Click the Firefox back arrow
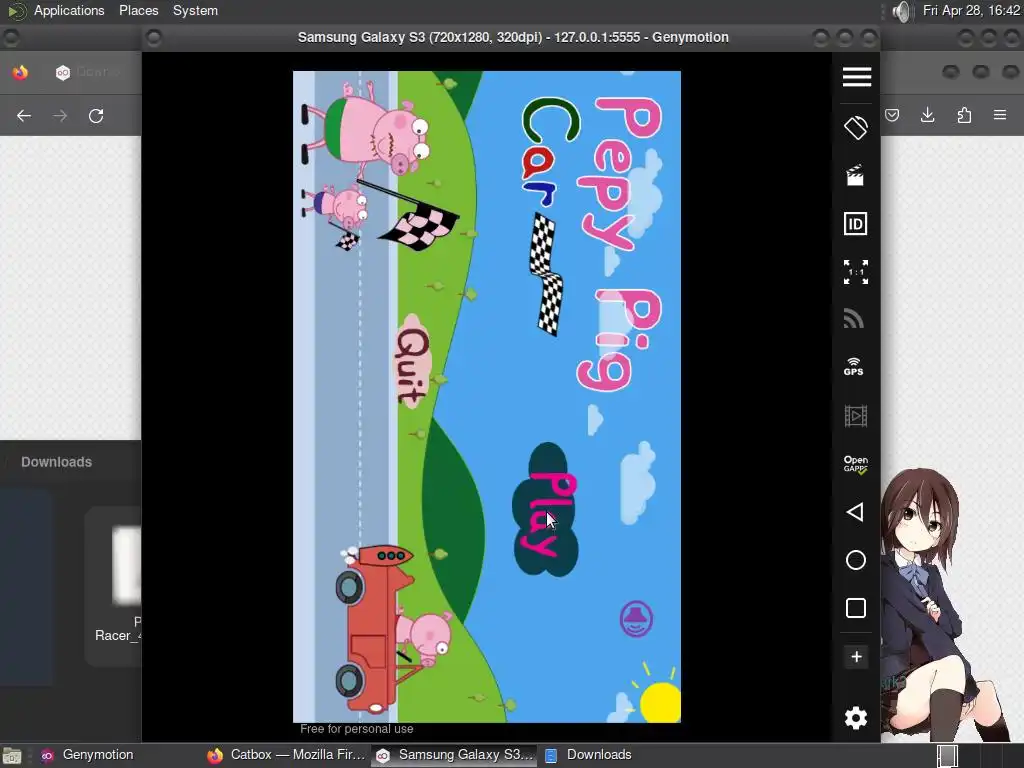Viewport: 1024px width, 768px height. pyautogui.click(x=24, y=116)
